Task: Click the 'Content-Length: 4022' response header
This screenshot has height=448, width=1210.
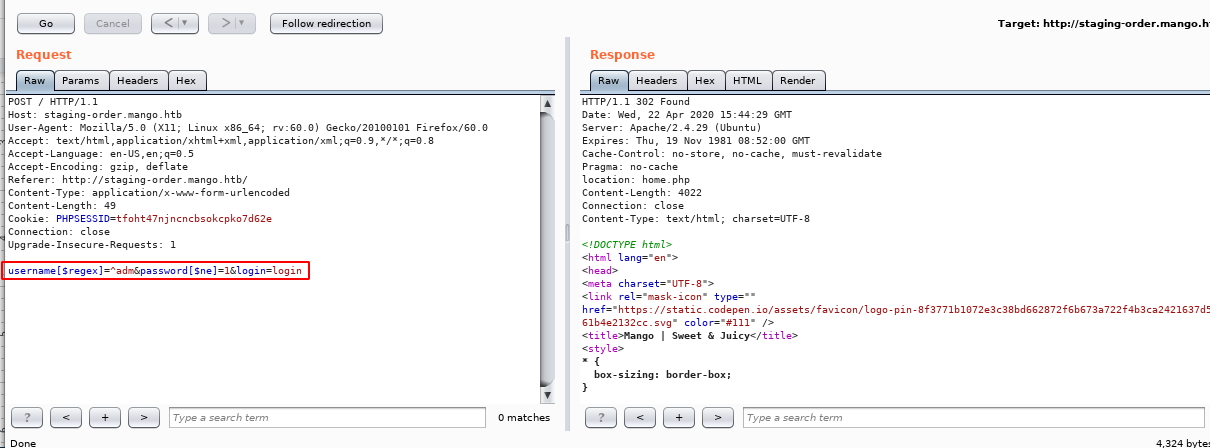Action: (642, 193)
